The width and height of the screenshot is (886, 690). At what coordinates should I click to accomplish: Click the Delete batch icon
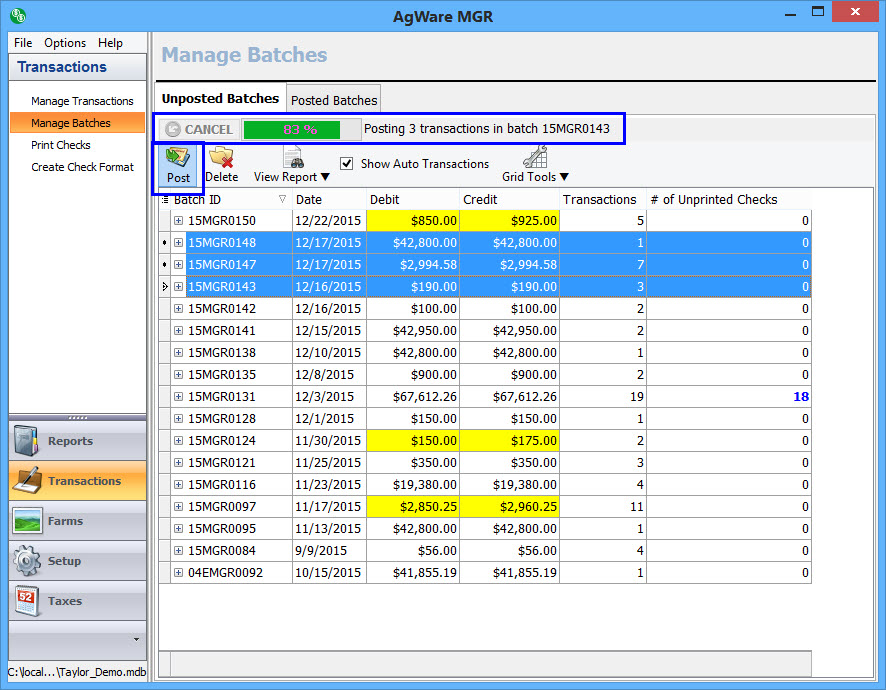221,159
